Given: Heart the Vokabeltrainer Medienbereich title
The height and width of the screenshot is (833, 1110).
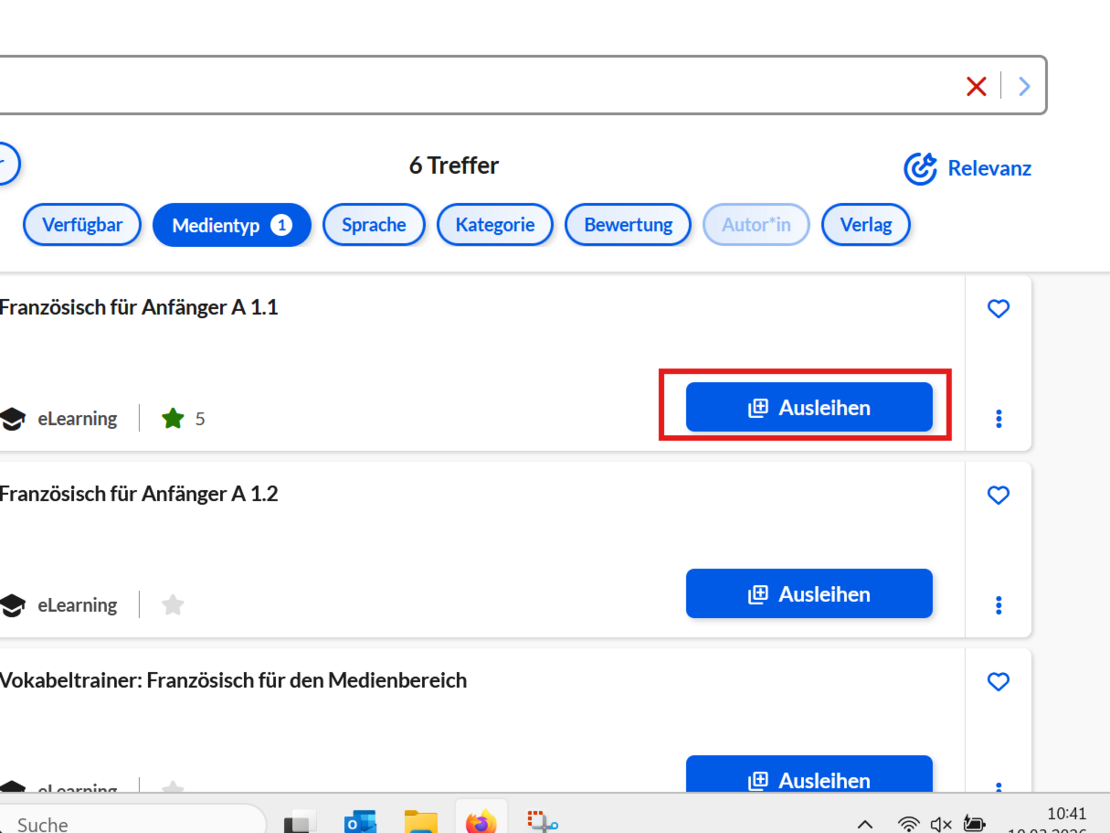Looking at the screenshot, I should [998, 681].
